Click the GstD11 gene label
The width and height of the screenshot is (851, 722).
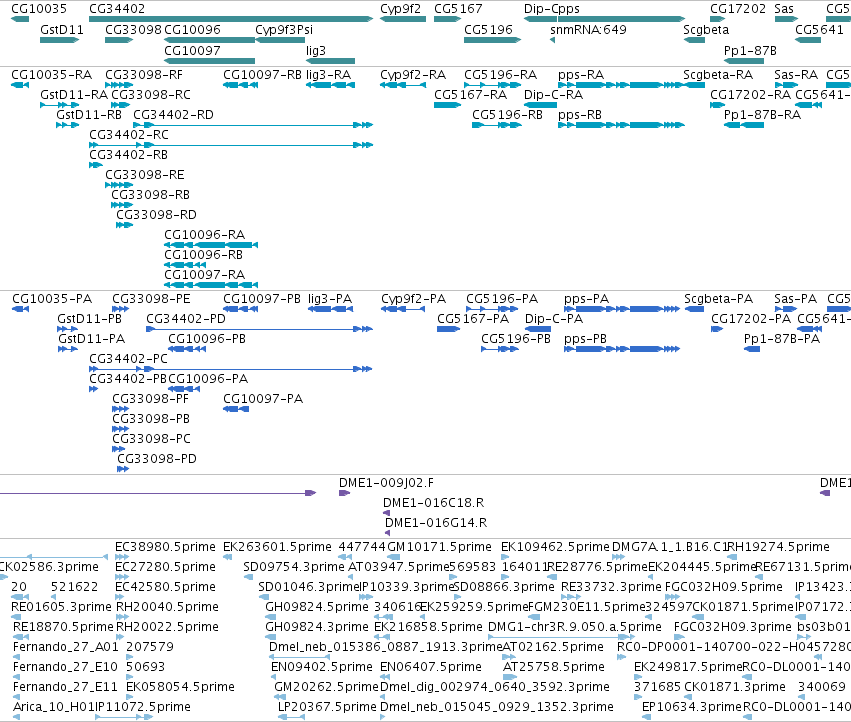point(62,29)
